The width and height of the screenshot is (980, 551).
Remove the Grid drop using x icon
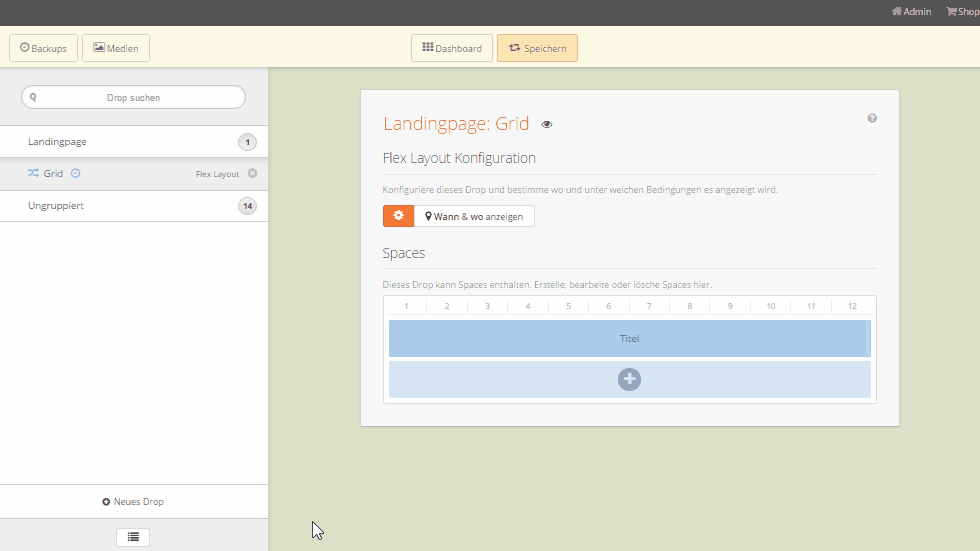point(252,173)
